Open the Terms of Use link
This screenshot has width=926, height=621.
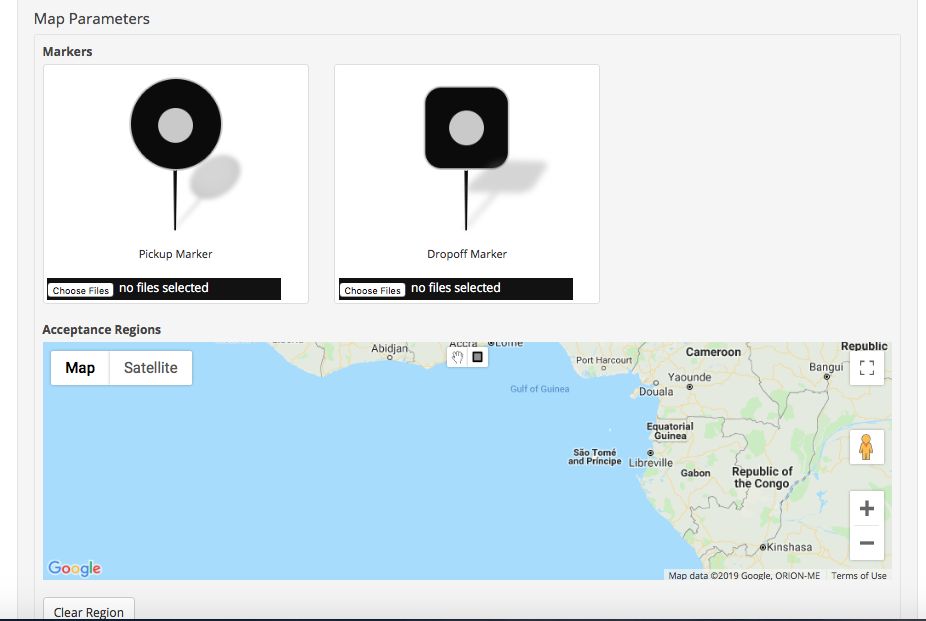pos(859,576)
